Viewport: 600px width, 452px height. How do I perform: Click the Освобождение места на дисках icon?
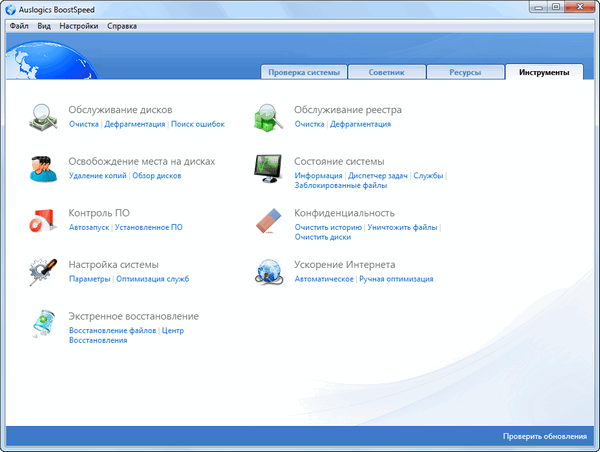click(43, 168)
